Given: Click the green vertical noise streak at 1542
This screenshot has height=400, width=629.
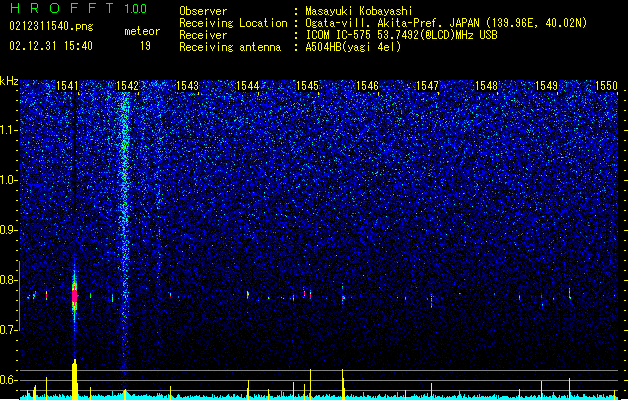Looking at the screenshot, I should coord(125,233).
